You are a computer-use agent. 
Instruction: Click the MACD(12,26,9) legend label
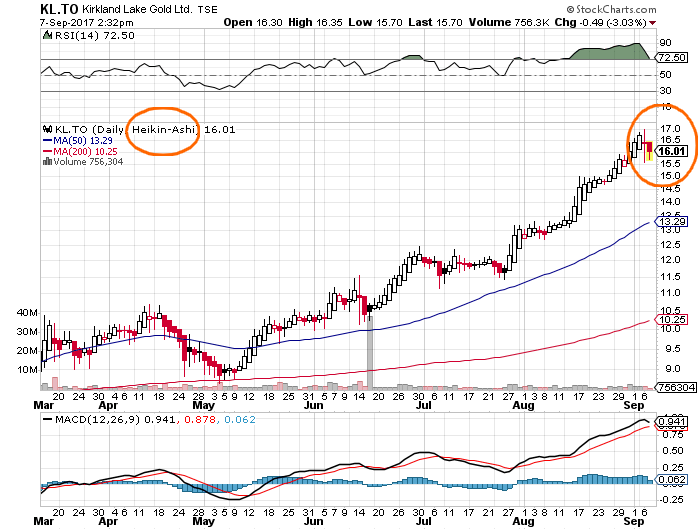point(97,420)
